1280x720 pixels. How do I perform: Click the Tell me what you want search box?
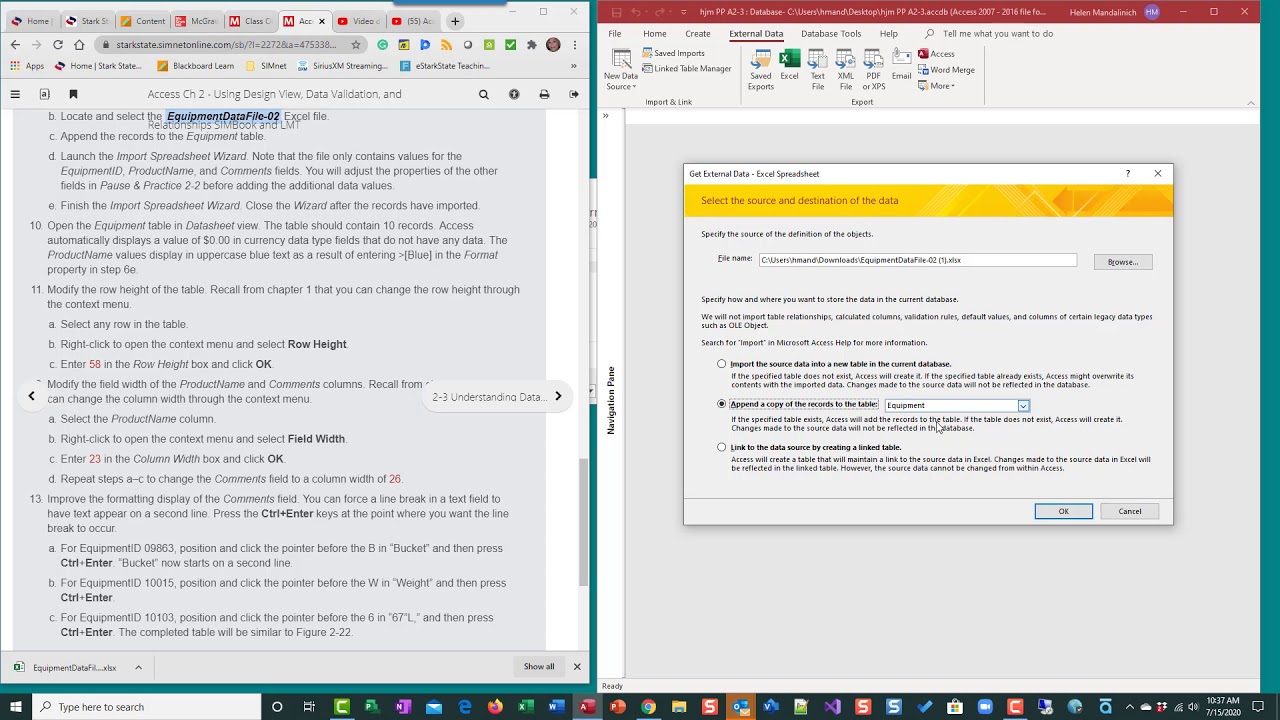pos(998,33)
